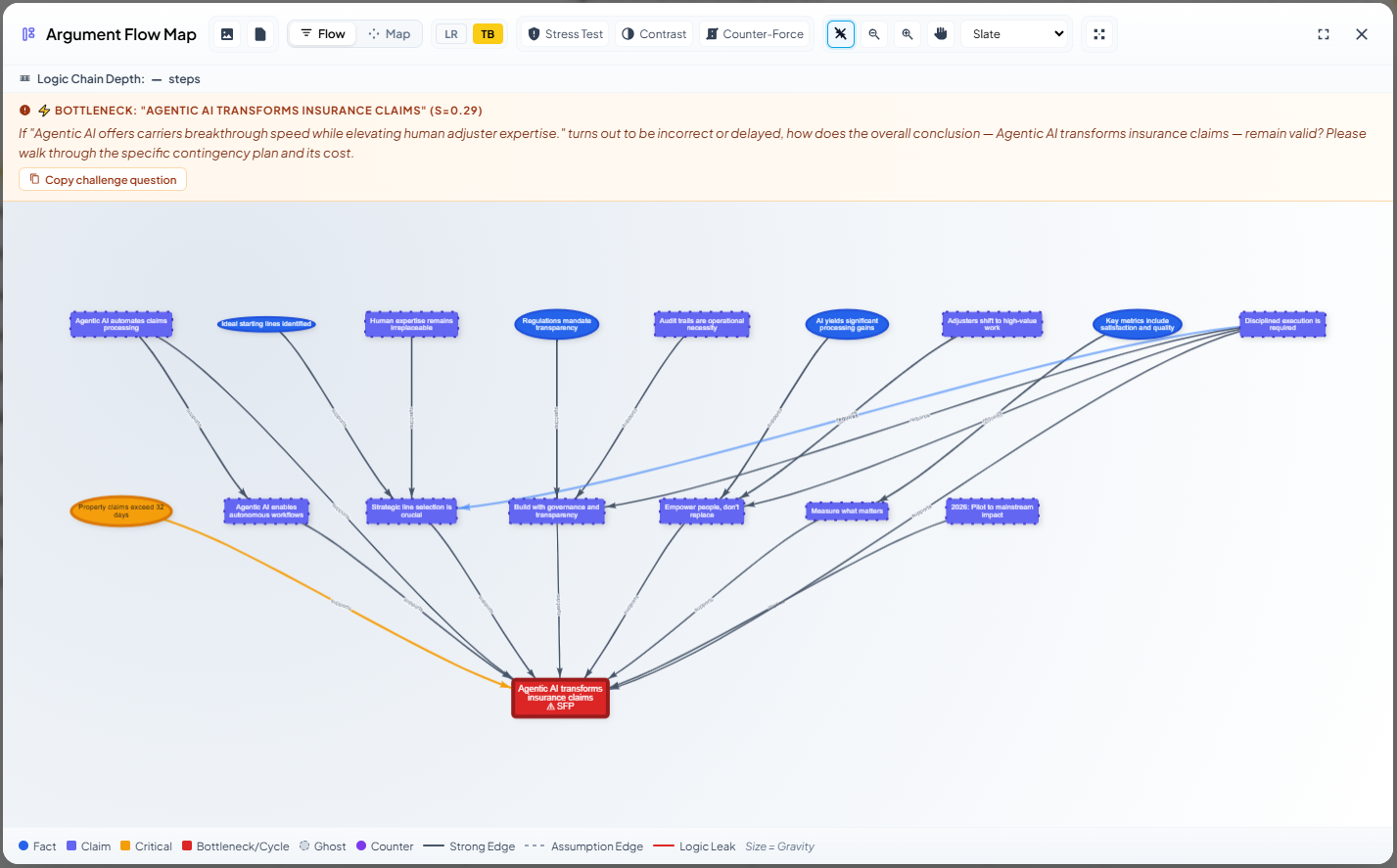
Task: Toggle Stress Test mode
Action: tap(564, 33)
